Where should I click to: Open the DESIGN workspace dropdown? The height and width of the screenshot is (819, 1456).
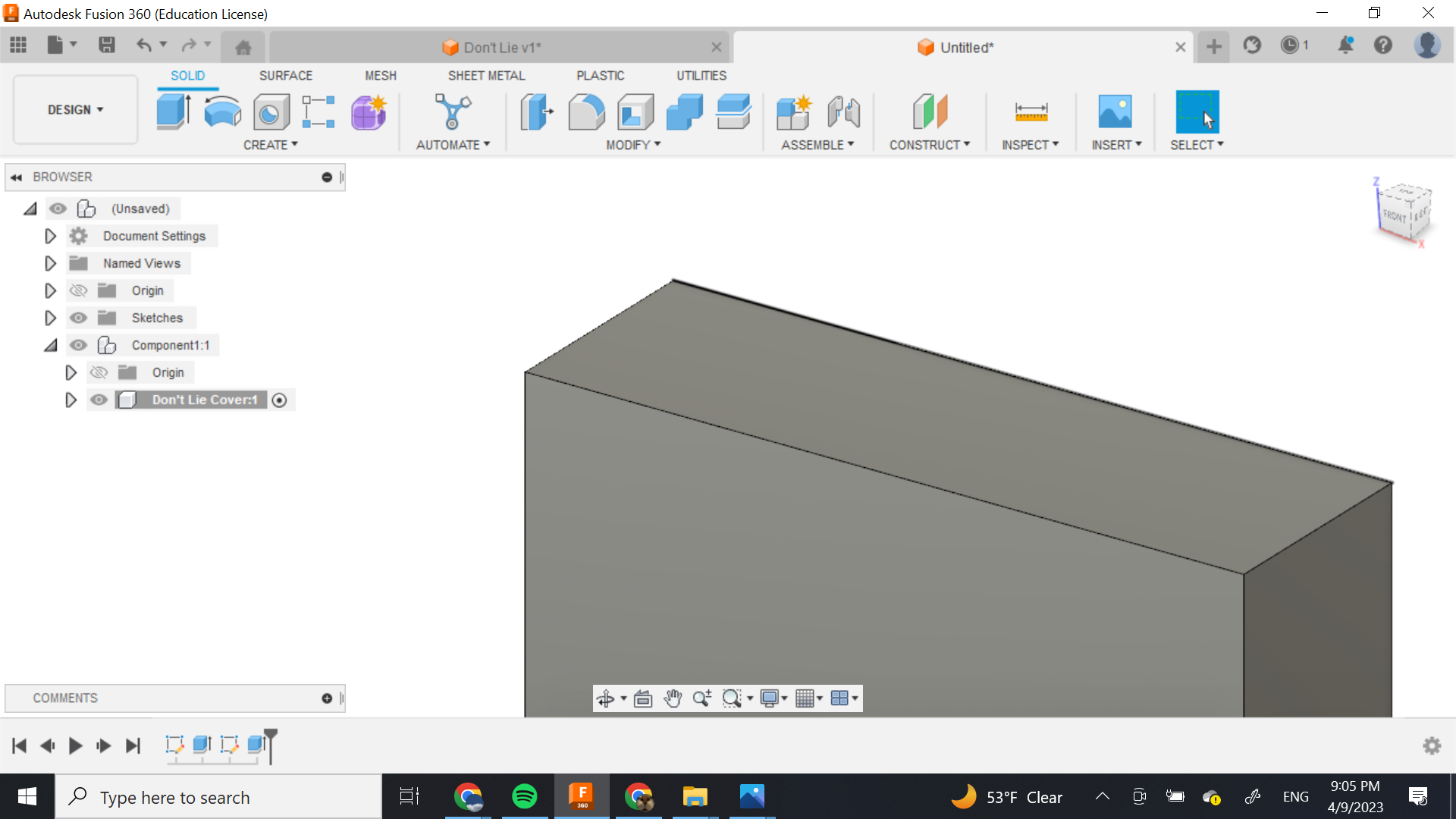click(75, 110)
